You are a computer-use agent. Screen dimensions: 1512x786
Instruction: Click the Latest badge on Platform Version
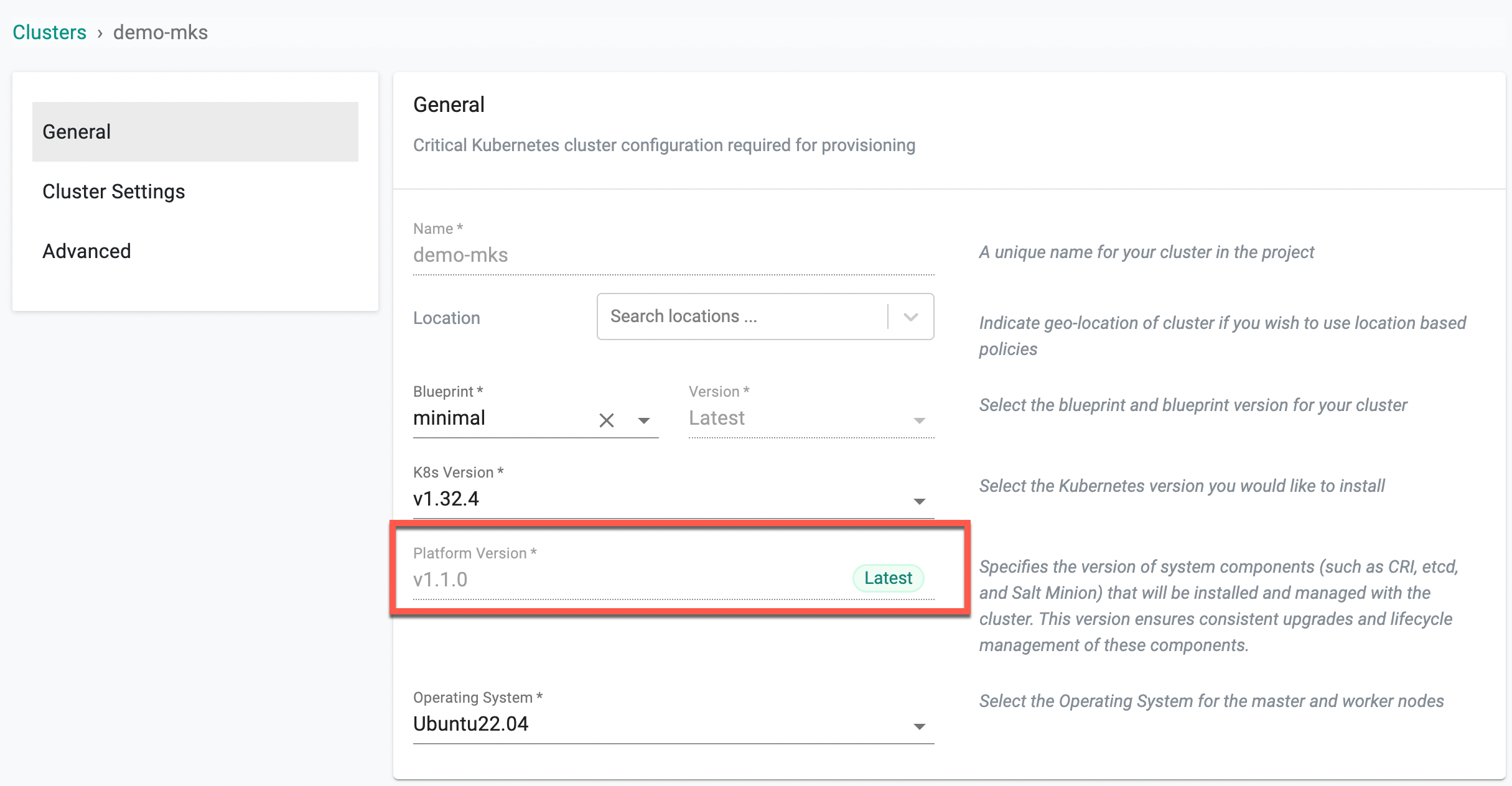pos(888,578)
